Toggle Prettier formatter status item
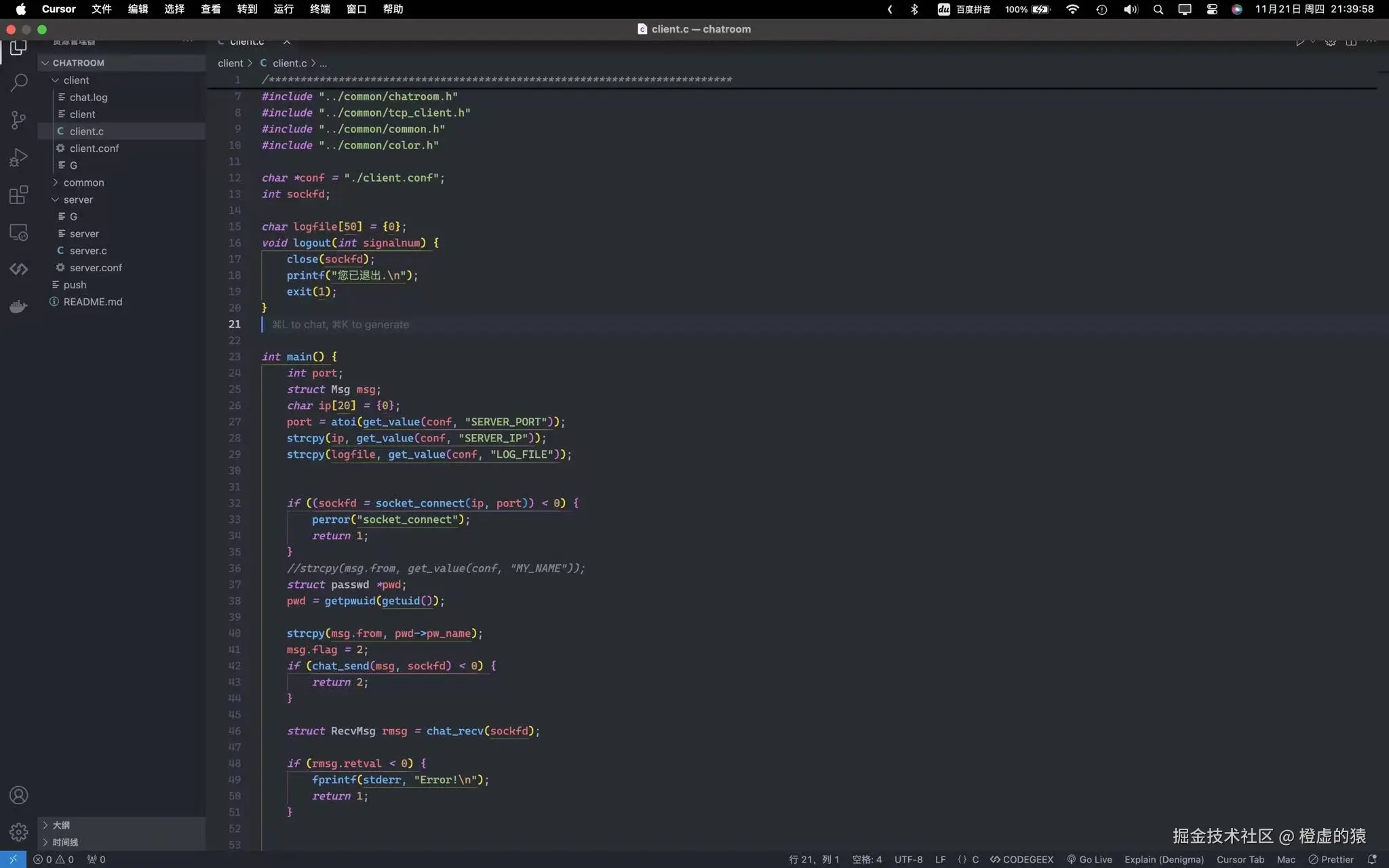1389x868 pixels. pos(1331,859)
